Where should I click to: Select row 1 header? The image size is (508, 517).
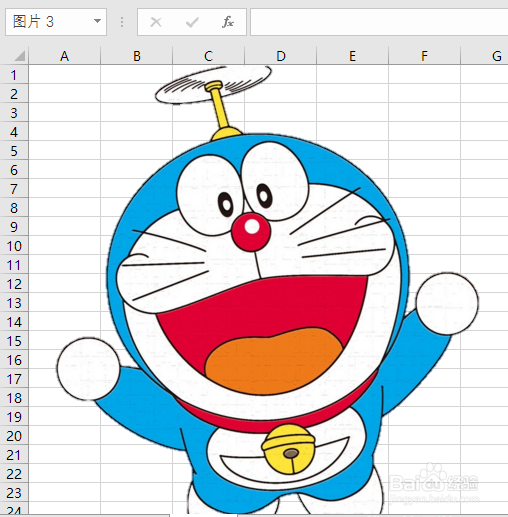tap(14, 74)
